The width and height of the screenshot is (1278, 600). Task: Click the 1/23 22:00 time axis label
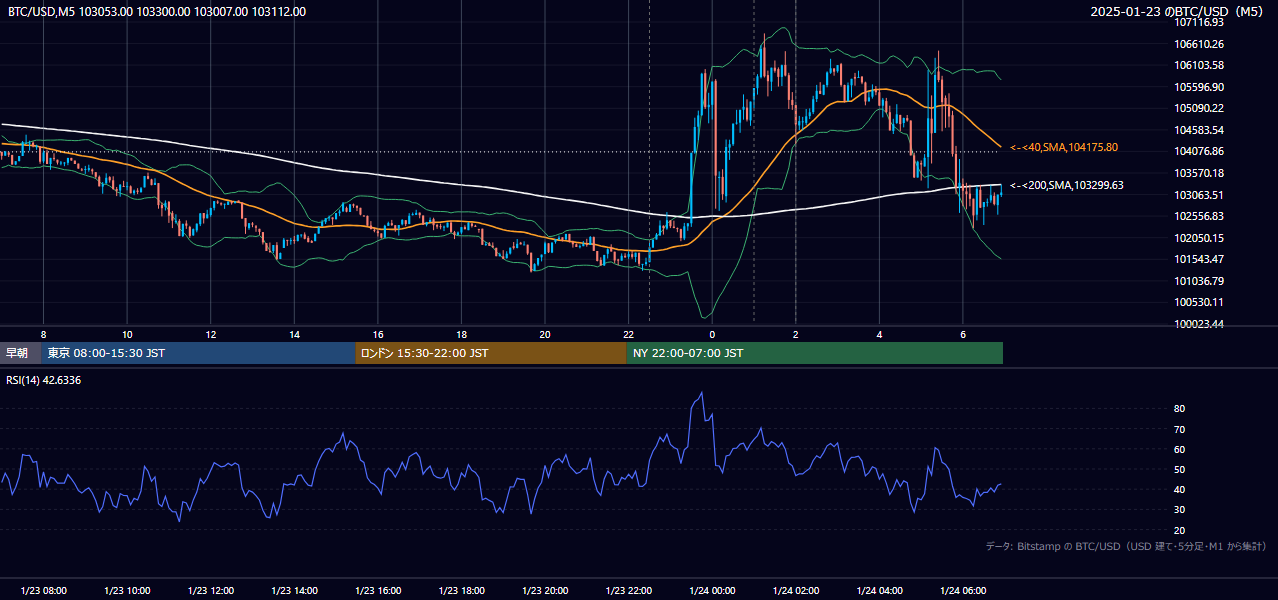628,591
